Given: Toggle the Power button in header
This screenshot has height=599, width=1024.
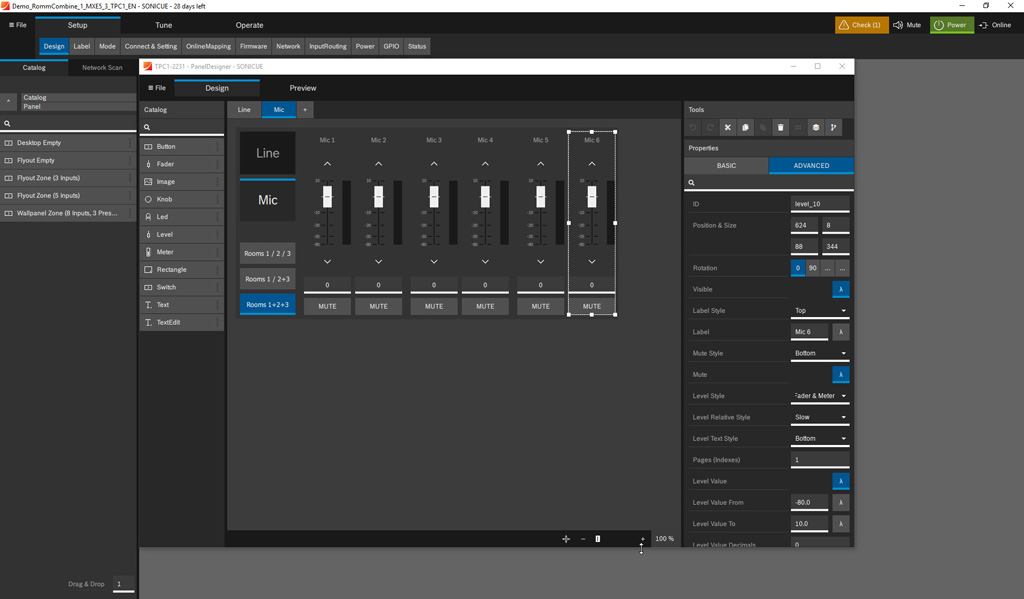Looking at the screenshot, I should coord(951,25).
